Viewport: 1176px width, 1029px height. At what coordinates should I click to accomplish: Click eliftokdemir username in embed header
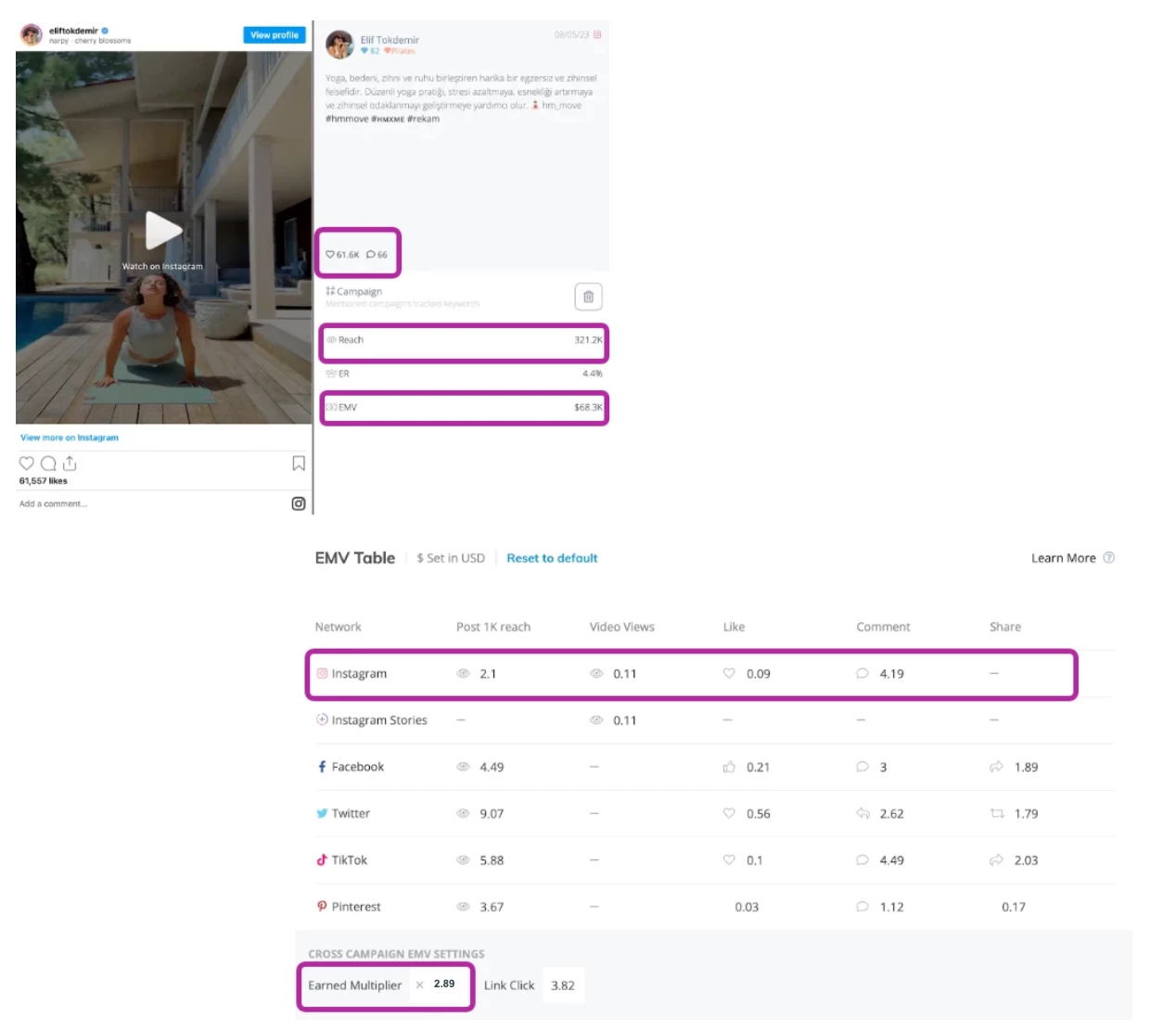pyautogui.click(x=73, y=31)
